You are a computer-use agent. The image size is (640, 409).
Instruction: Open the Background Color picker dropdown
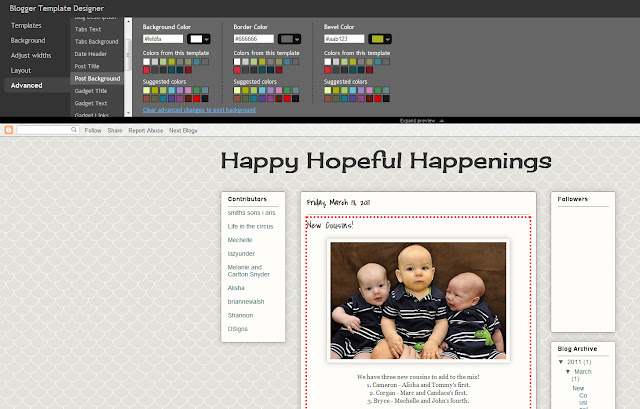(199, 39)
